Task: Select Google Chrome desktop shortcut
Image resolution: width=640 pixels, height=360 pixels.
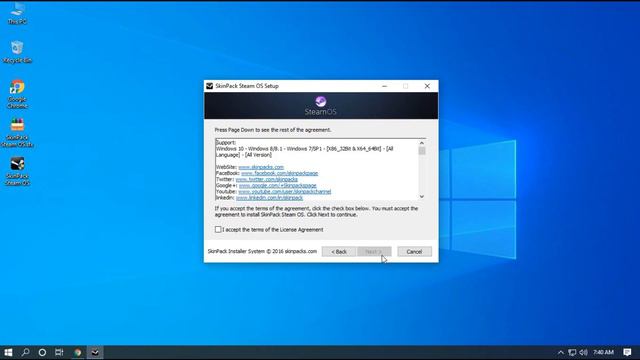Action: [17, 94]
